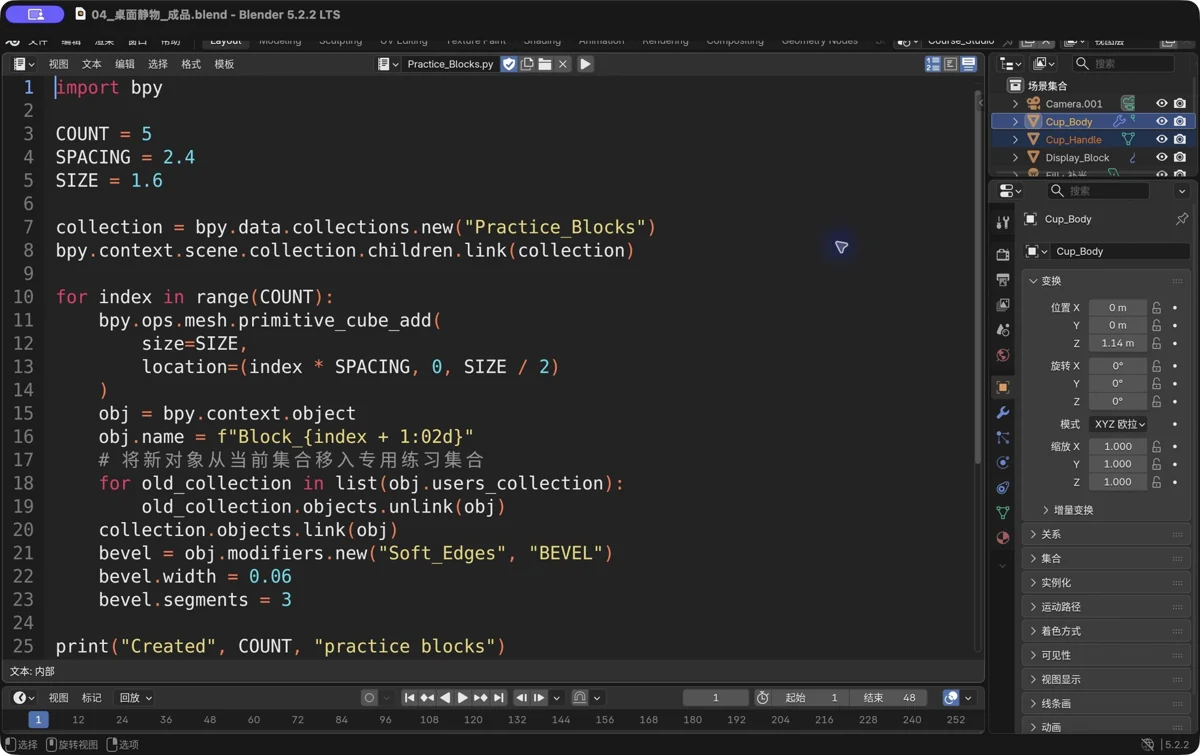Open the Material properties tab
The width and height of the screenshot is (1200, 755).
1003,537
